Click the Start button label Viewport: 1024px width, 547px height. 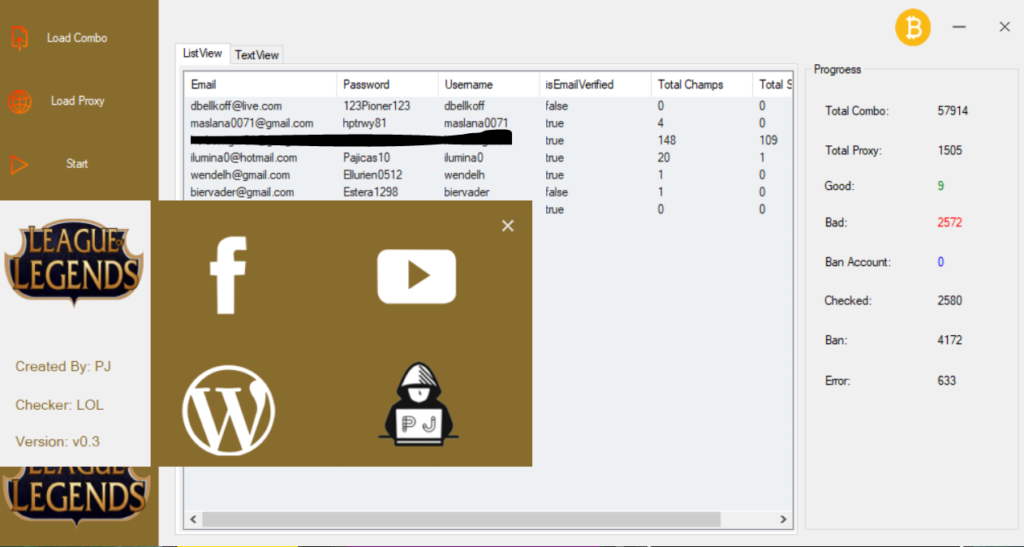76,164
